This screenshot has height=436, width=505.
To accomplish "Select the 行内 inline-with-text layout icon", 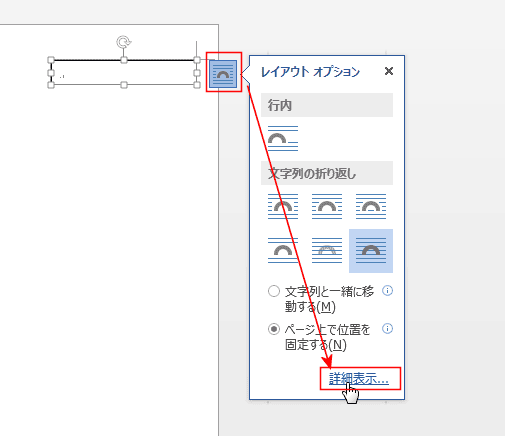I will (283, 138).
